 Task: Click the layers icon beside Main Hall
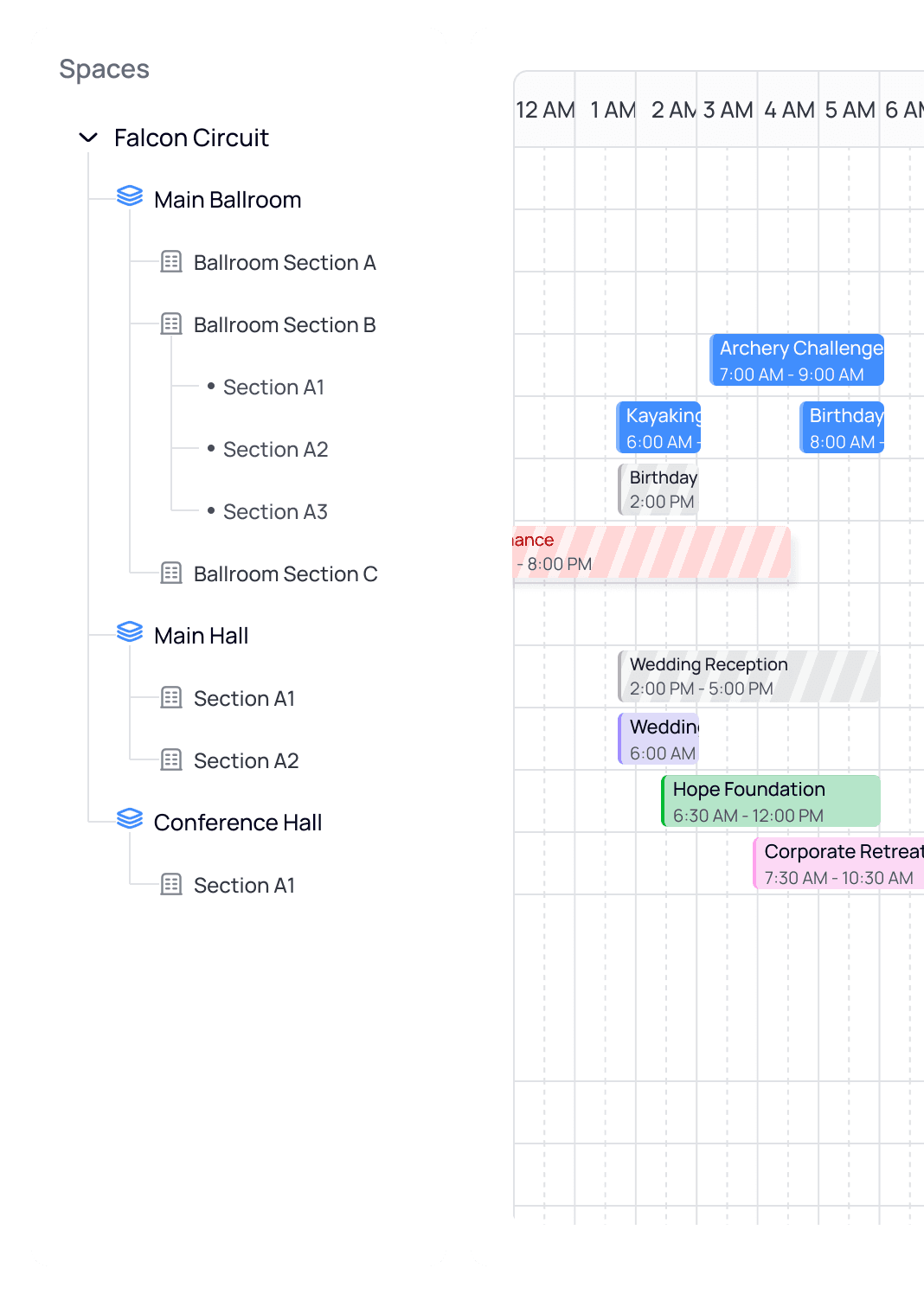click(130, 632)
